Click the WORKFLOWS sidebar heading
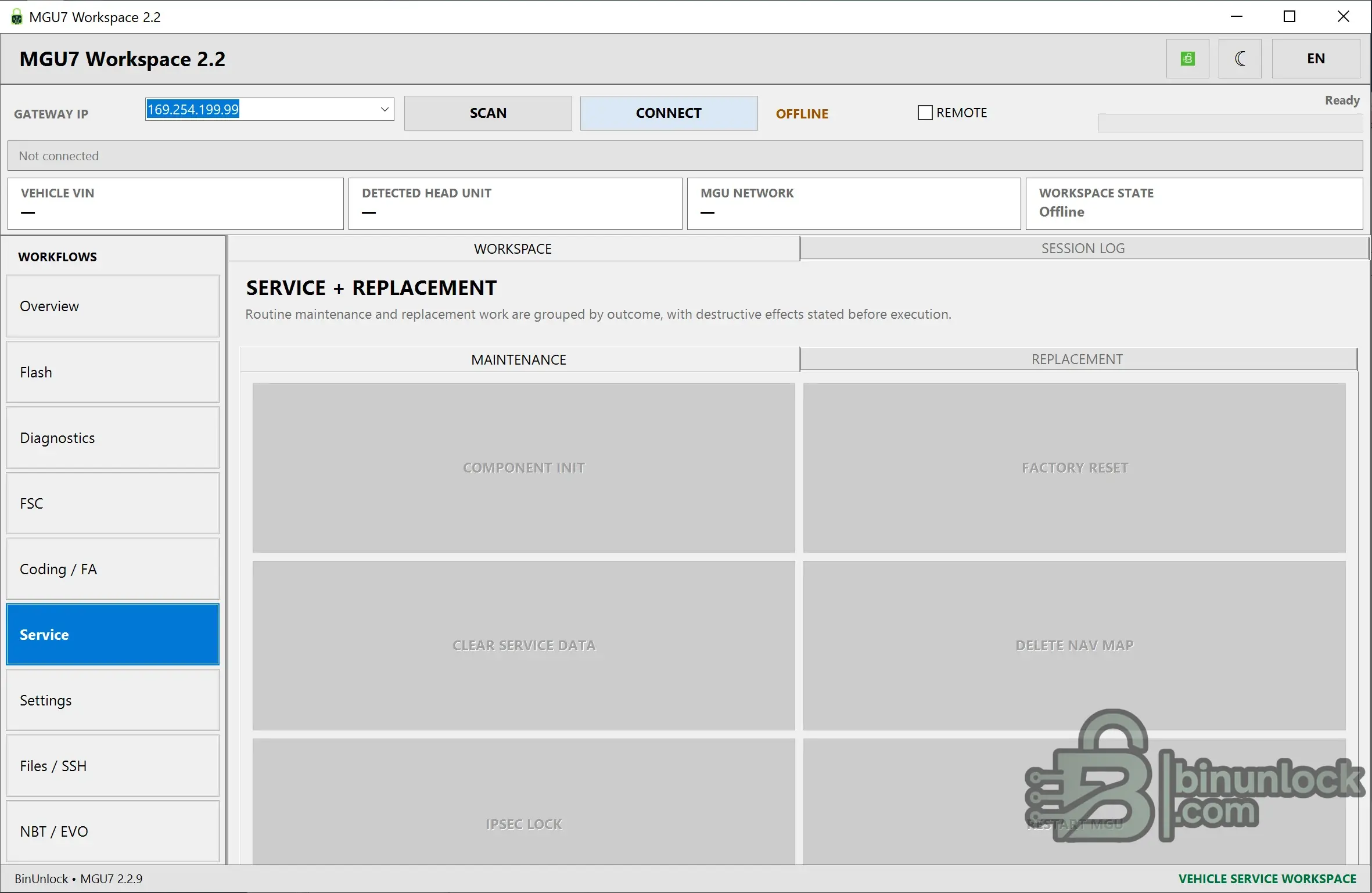The height and width of the screenshot is (893, 1372). [x=58, y=257]
